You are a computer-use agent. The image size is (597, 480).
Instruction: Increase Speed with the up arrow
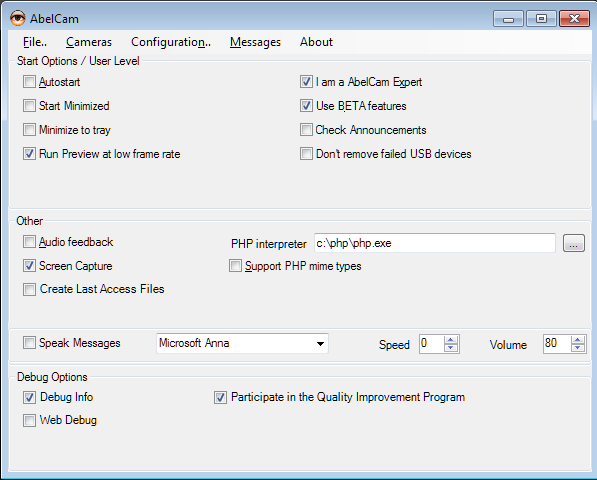pyautogui.click(x=451, y=340)
